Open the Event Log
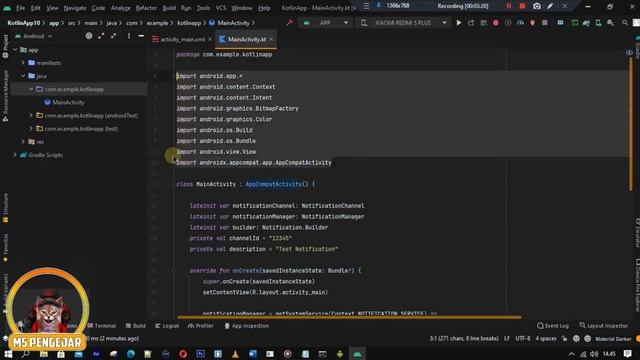Viewport: 640px width, 360px height. click(x=553, y=326)
